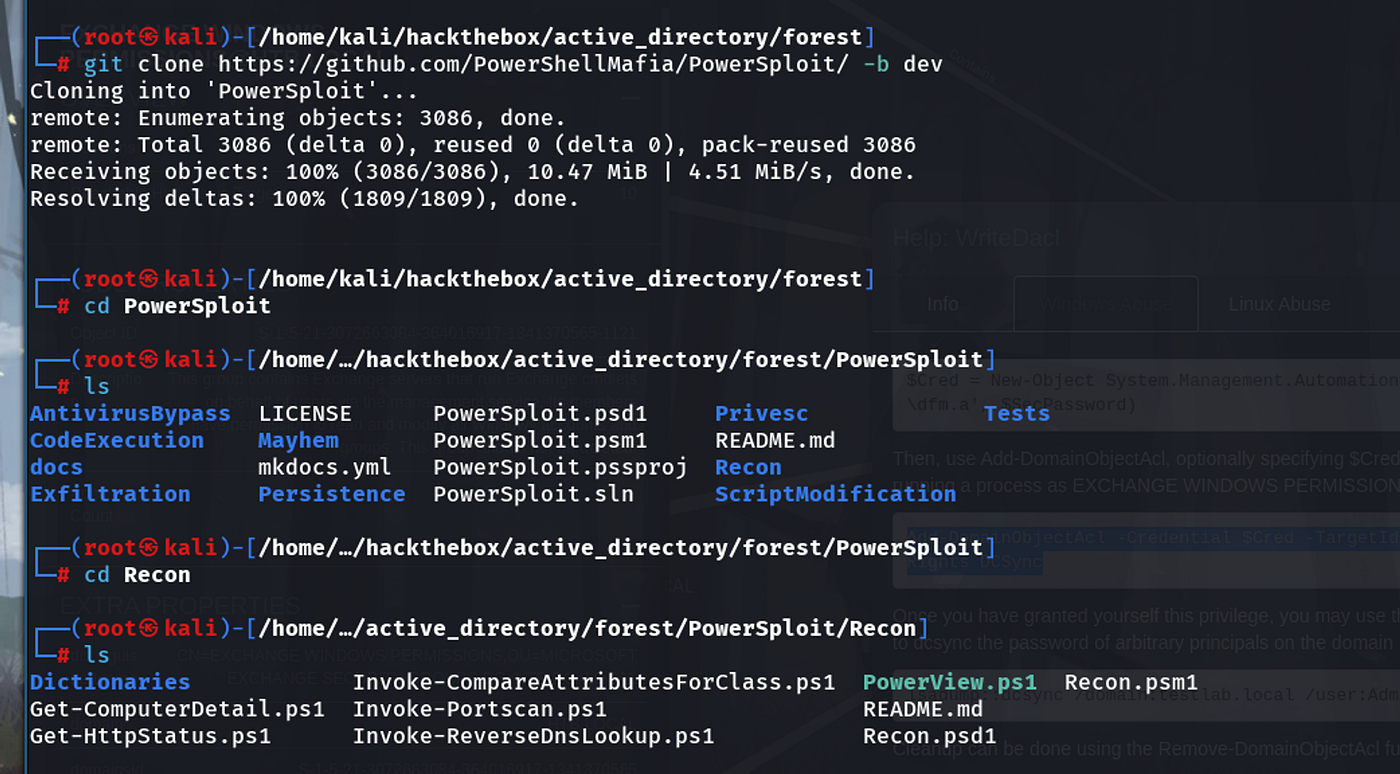Select the 'Receiving objects: 100%' line
This screenshot has width=1400, height=774.
pos(472,172)
